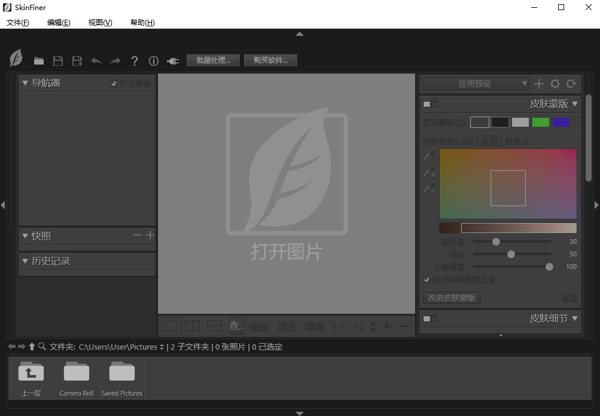This screenshot has width=600, height=416.
Task: Collapse the 历史记录 panel
Action: tap(26, 261)
